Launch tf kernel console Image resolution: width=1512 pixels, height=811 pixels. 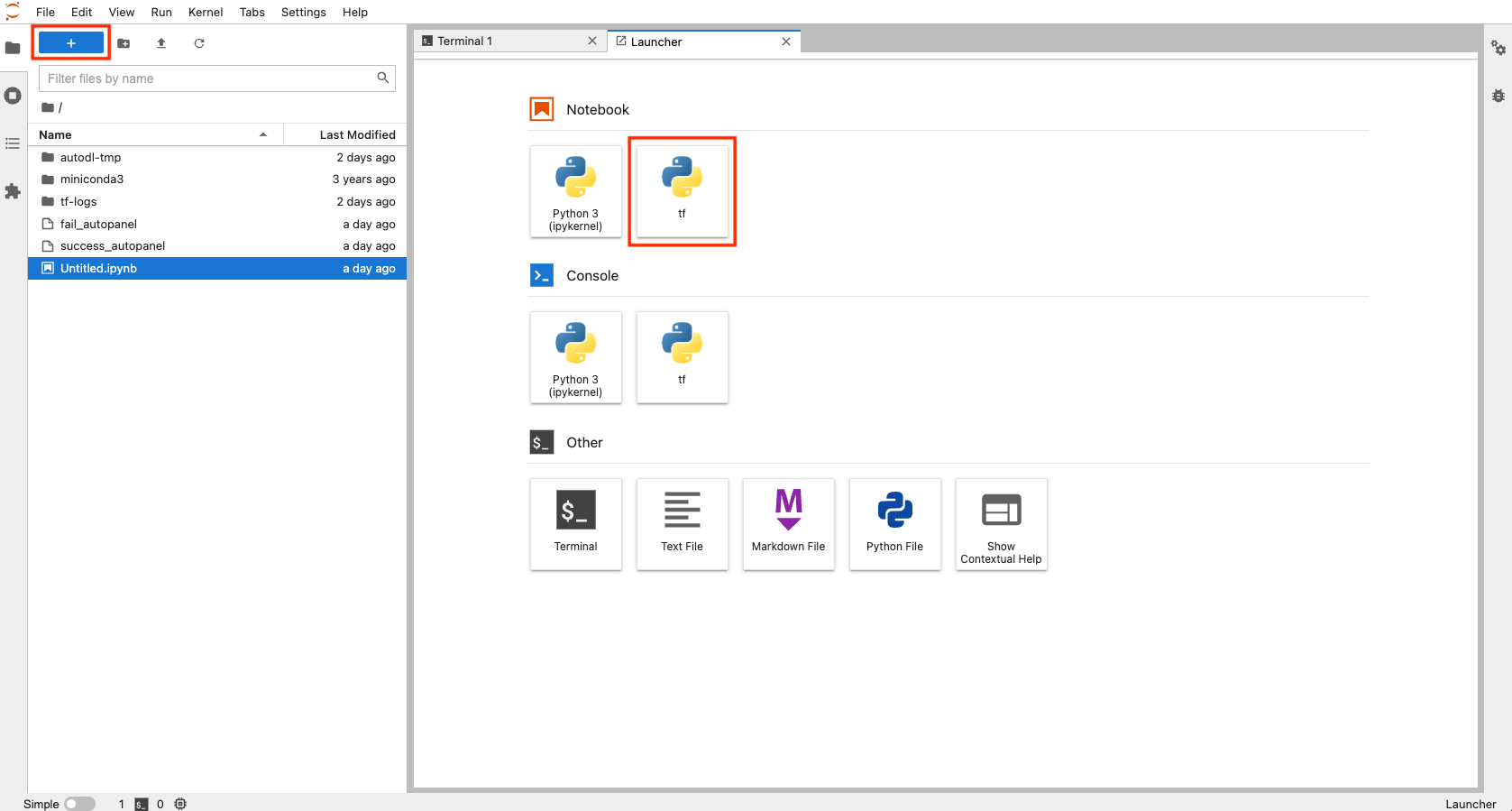(x=682, y=357)
